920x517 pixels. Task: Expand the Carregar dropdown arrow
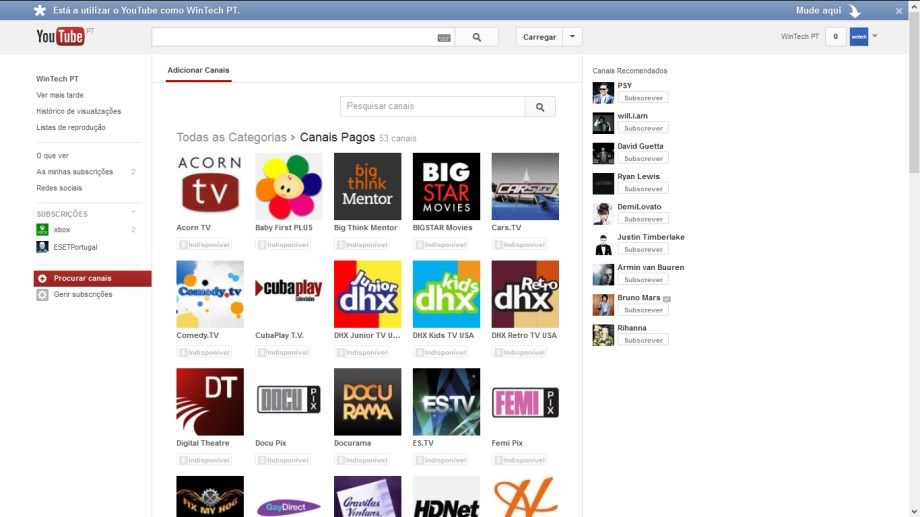click(572, 37)
